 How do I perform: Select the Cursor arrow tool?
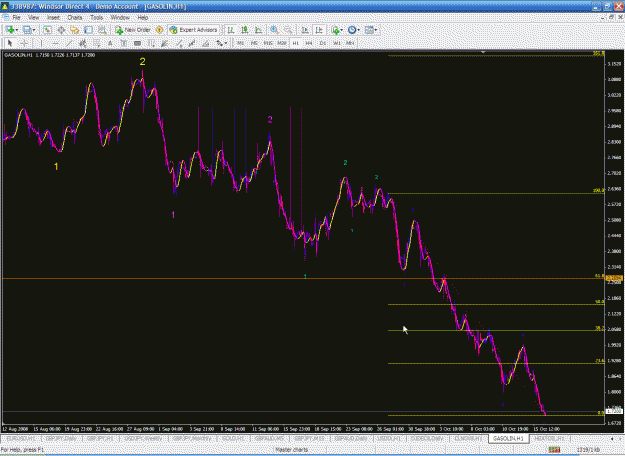coord(10,43)
